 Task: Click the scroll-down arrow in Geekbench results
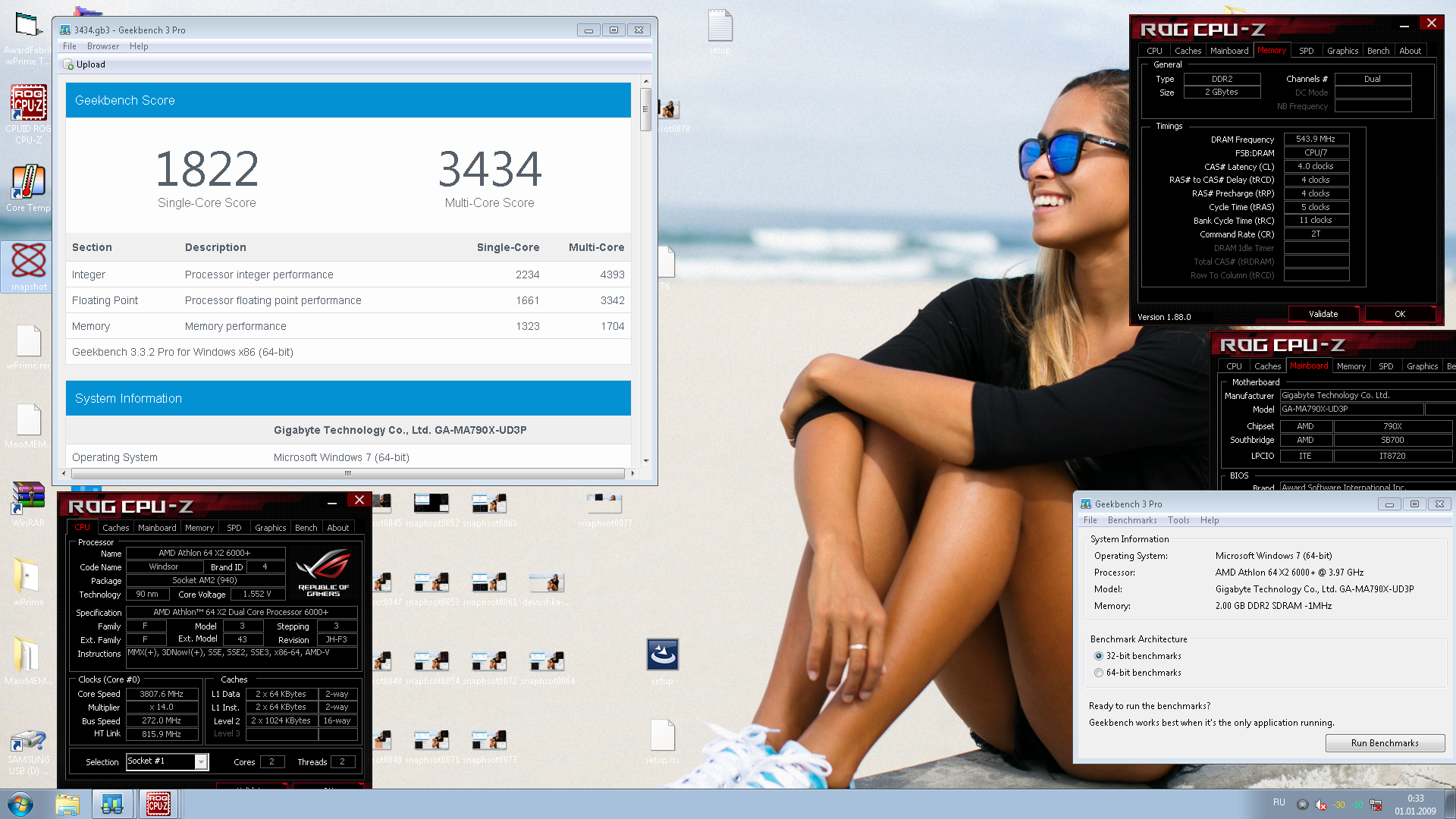point(646,460)
